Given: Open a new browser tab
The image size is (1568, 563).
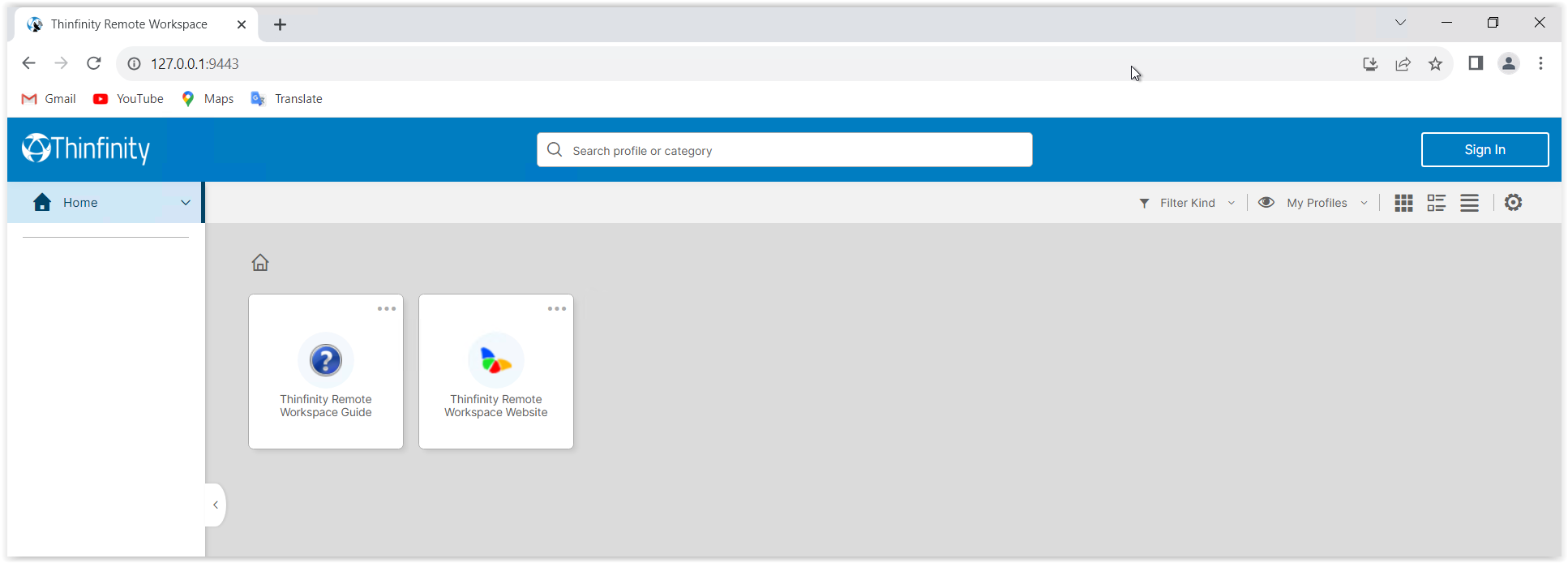Looking at the screenshot, I should click(x=280, y=24).
